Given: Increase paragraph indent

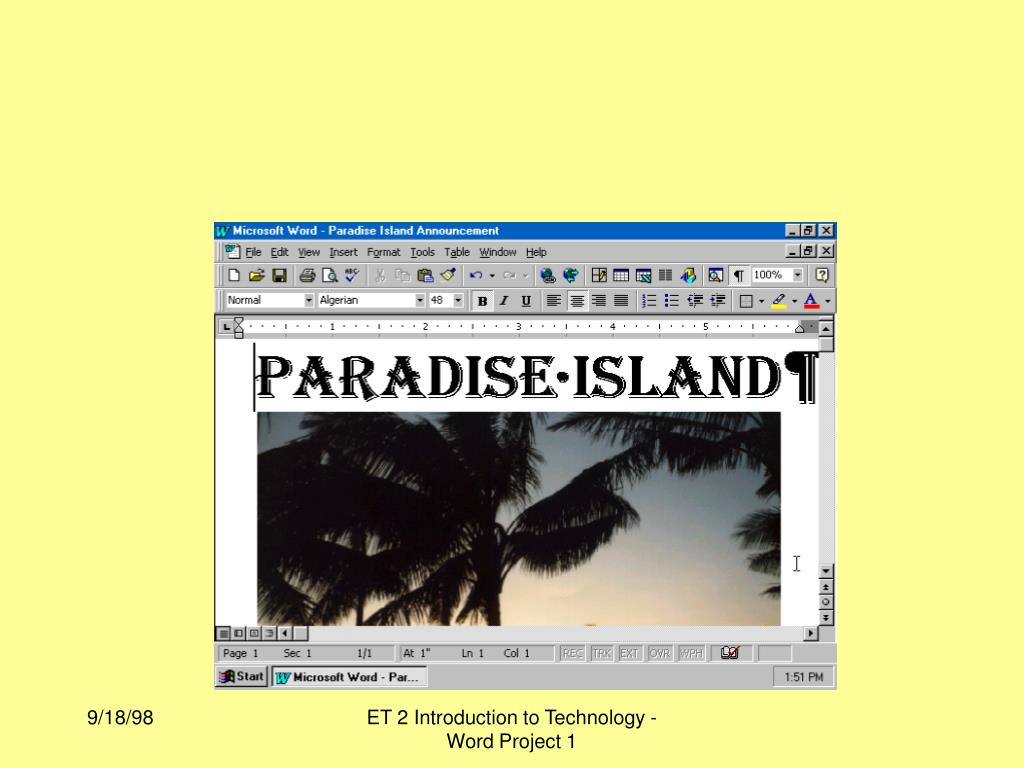Looking at the screenshot, I should (718, 300).
